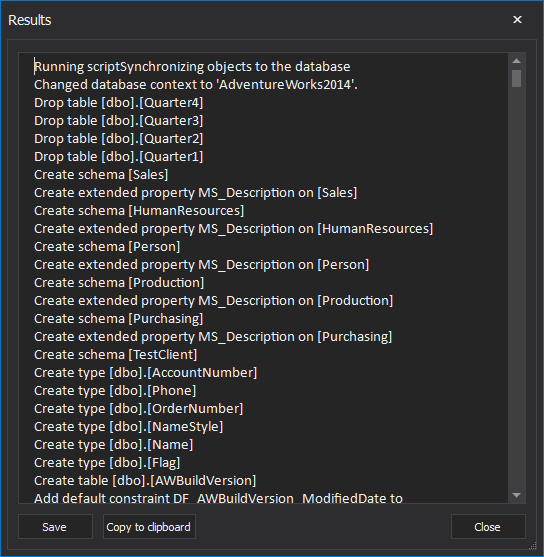Click the empty scrollbar track below the thumb
Screen dimensions: 544x557
[517, 284]
